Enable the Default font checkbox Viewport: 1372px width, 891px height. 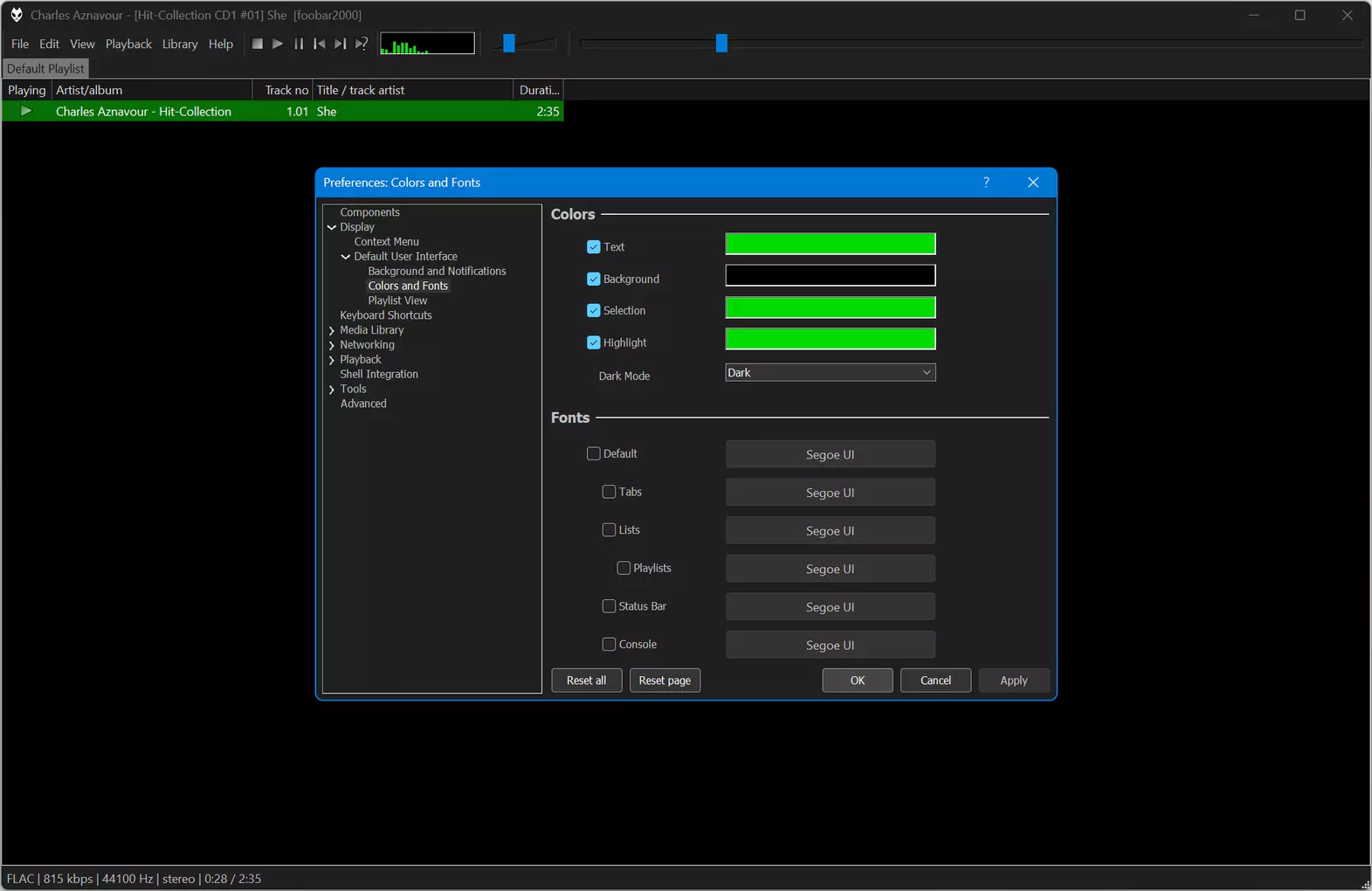[594, 453]
